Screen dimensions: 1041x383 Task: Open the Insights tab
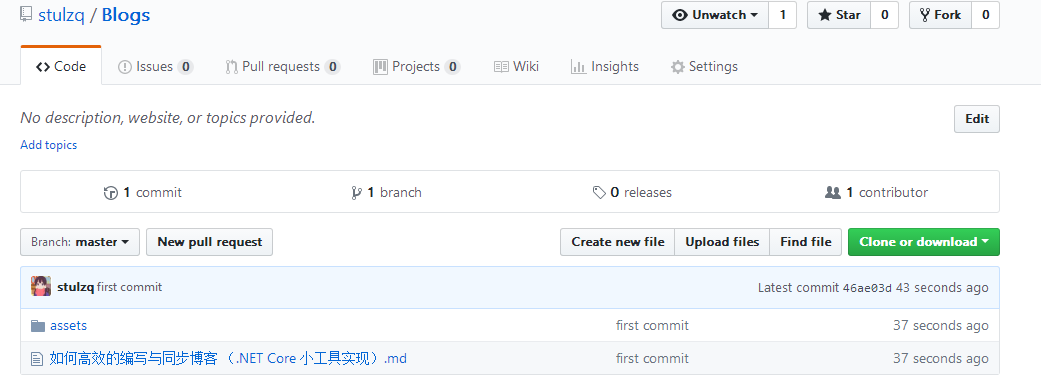coord(605,66)
